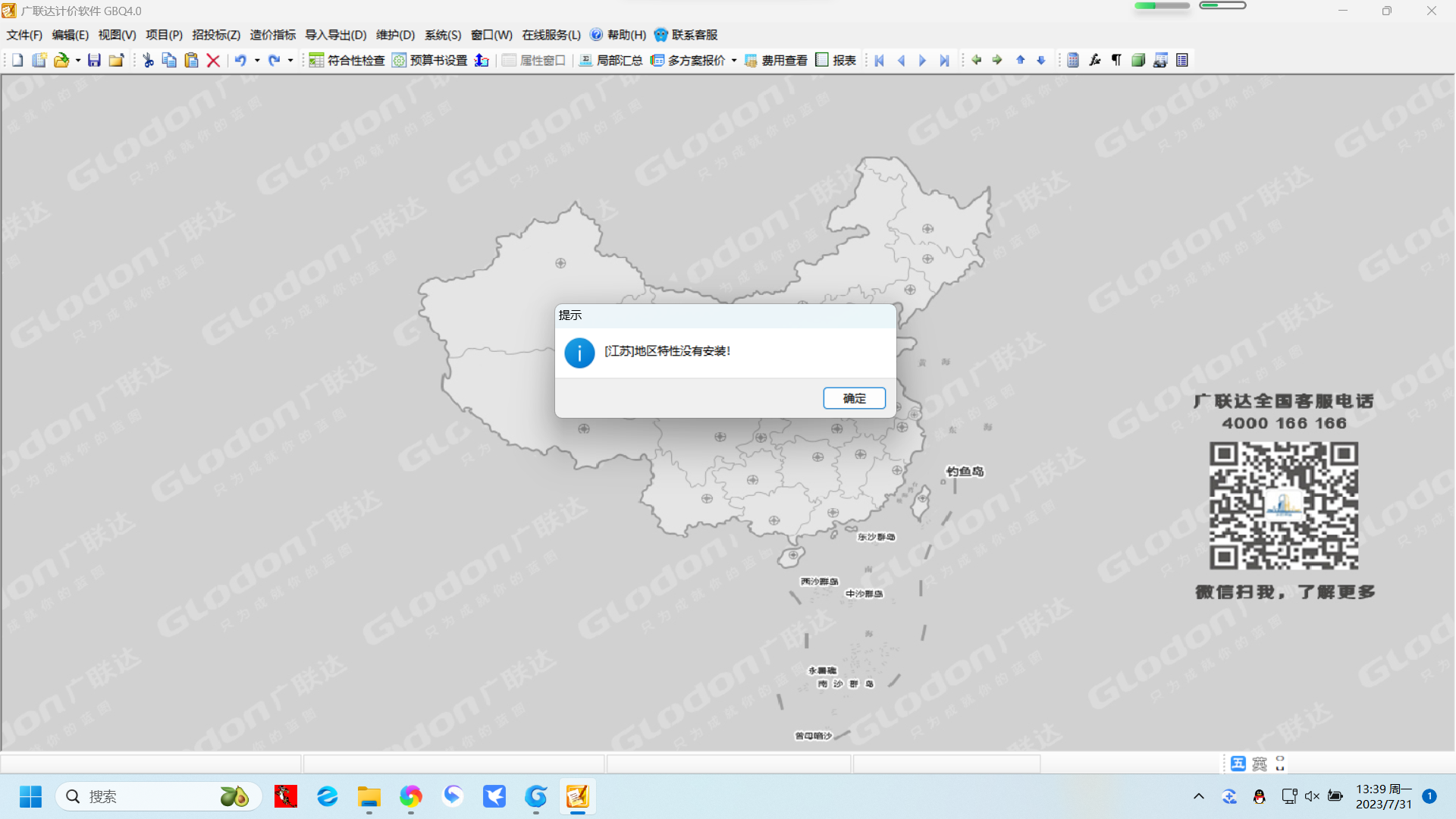Open 报表 from the toolbar
Viewport: 1456px width, 819px height.
pyautogui.click(x=836, y=61)
